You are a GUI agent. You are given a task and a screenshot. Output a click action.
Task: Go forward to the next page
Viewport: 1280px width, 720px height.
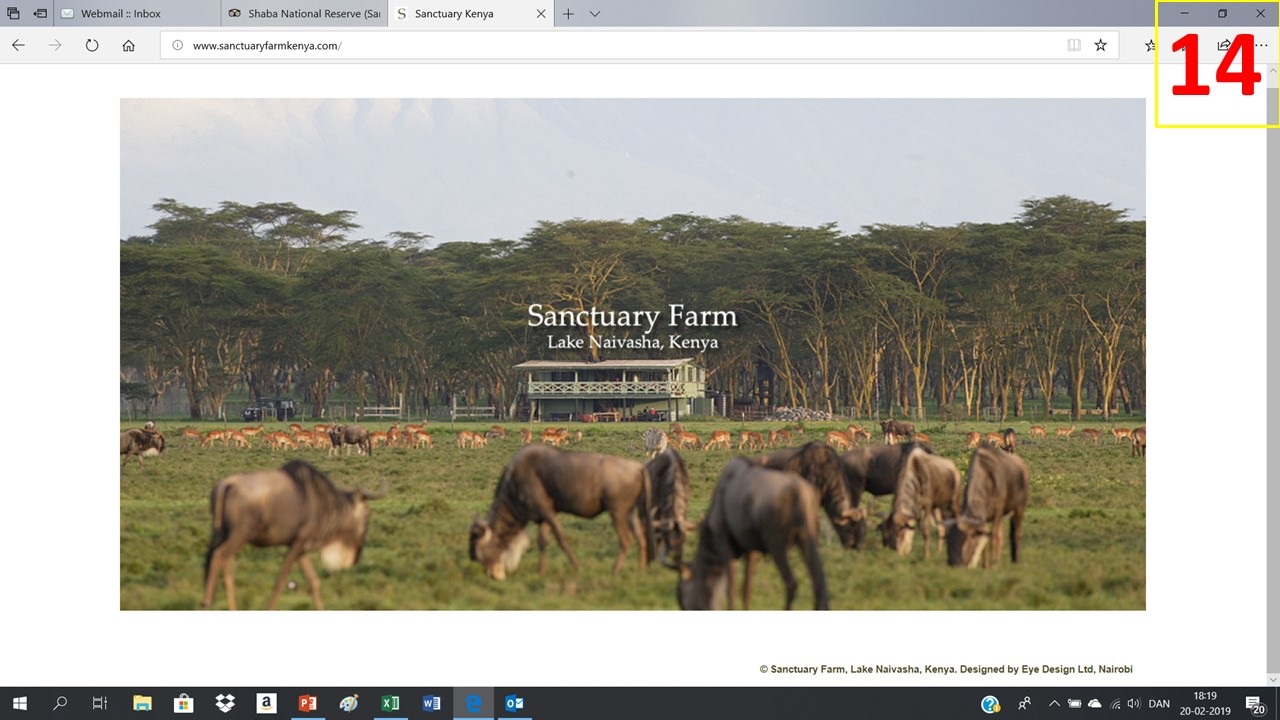coord(55,45)
